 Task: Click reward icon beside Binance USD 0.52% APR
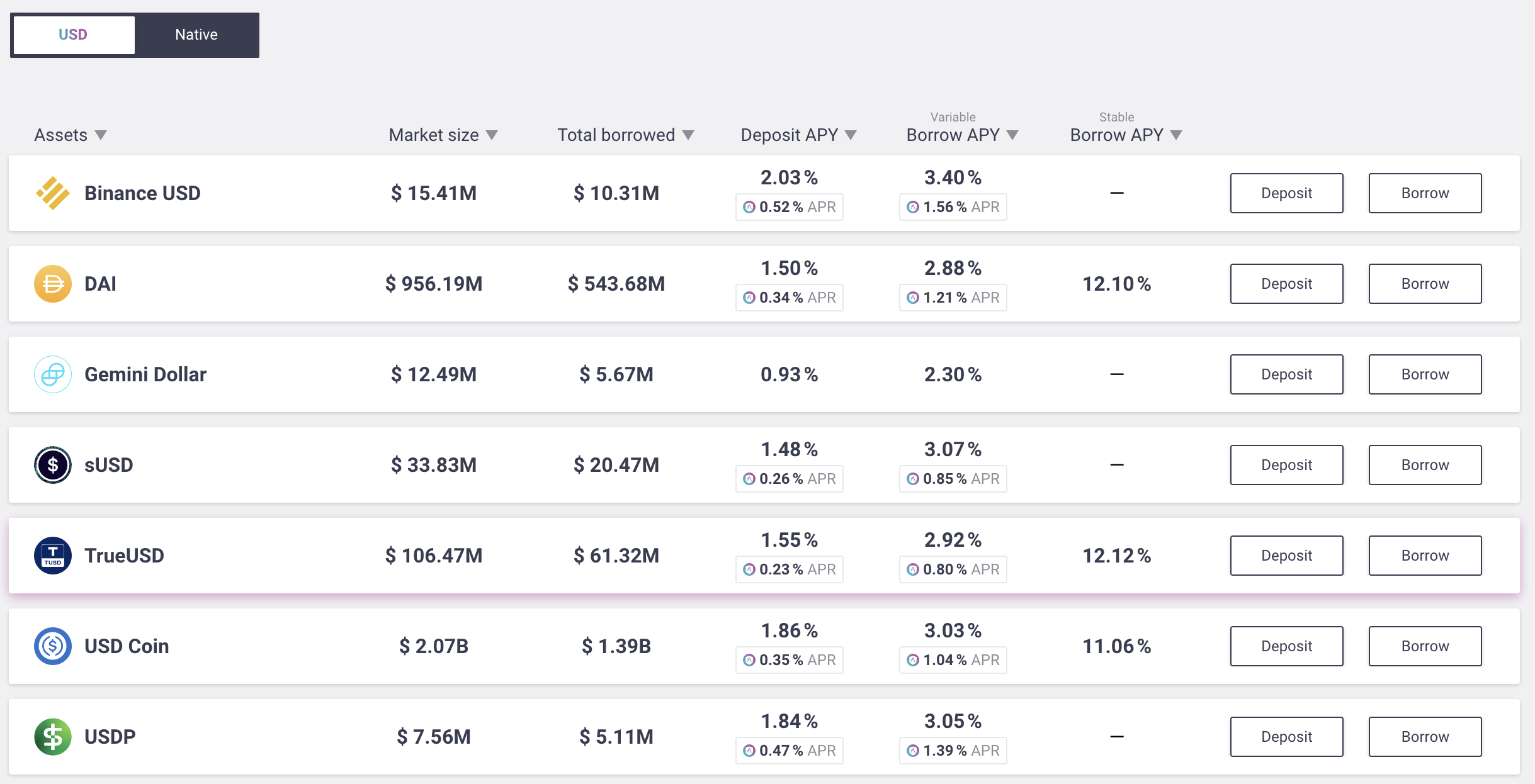[749, 207]
